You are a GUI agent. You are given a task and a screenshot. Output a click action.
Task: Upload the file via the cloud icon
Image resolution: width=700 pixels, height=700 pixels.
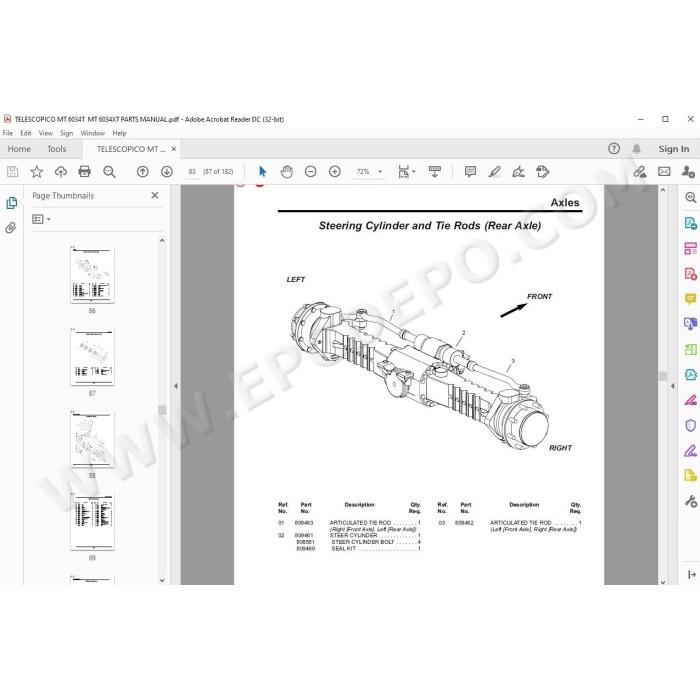coord(61,171)
